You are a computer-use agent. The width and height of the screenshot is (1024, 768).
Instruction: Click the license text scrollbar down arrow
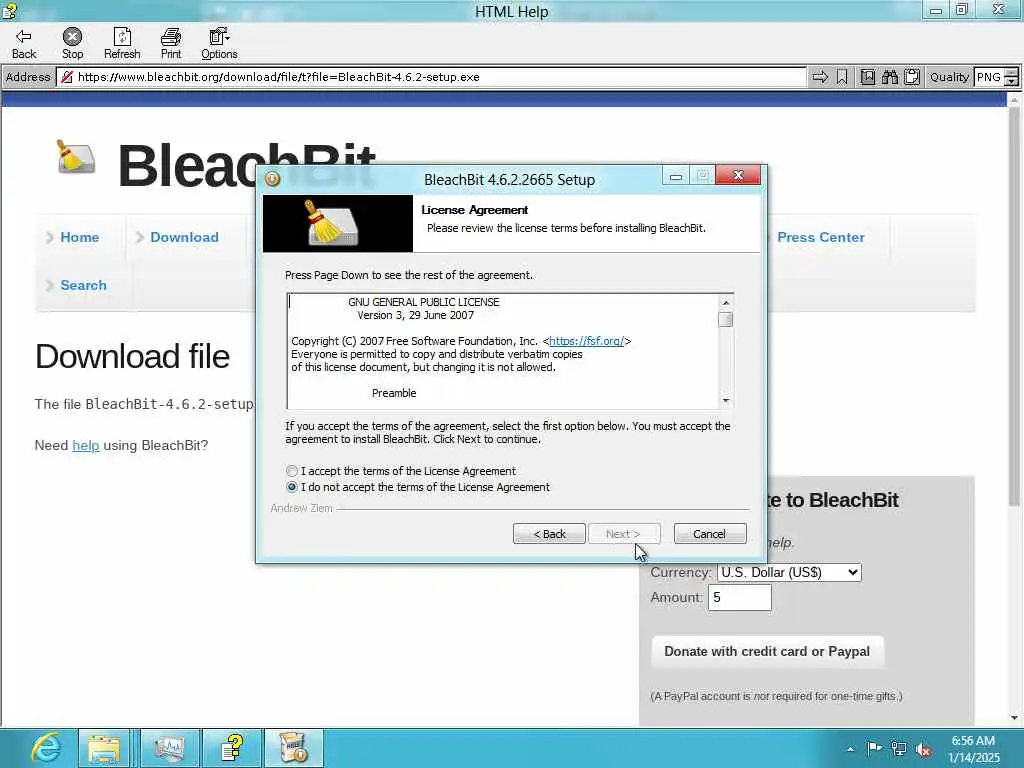pos(726,400)
